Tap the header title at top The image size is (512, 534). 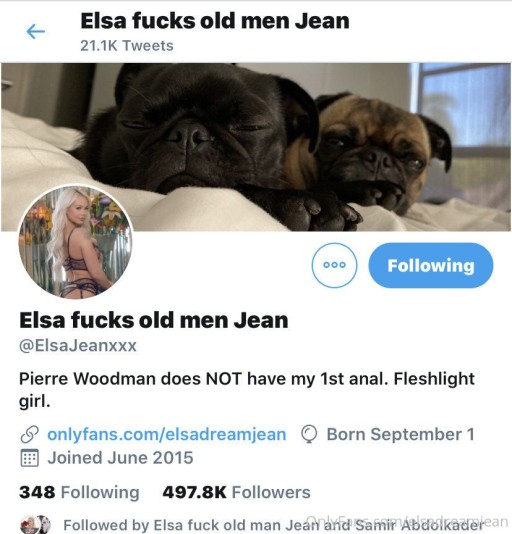[215, 21]
